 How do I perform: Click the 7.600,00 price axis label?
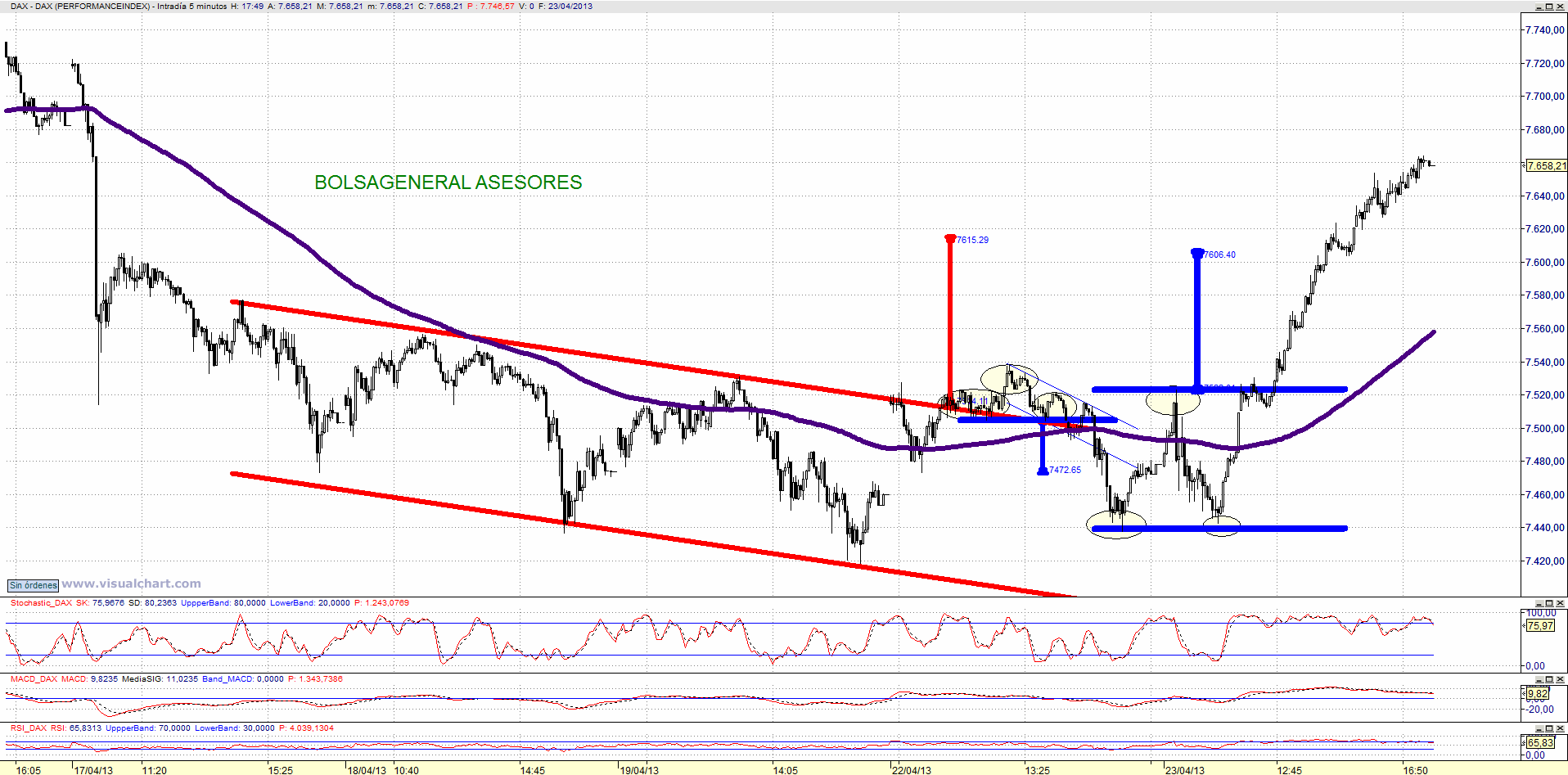(1544, 262)
